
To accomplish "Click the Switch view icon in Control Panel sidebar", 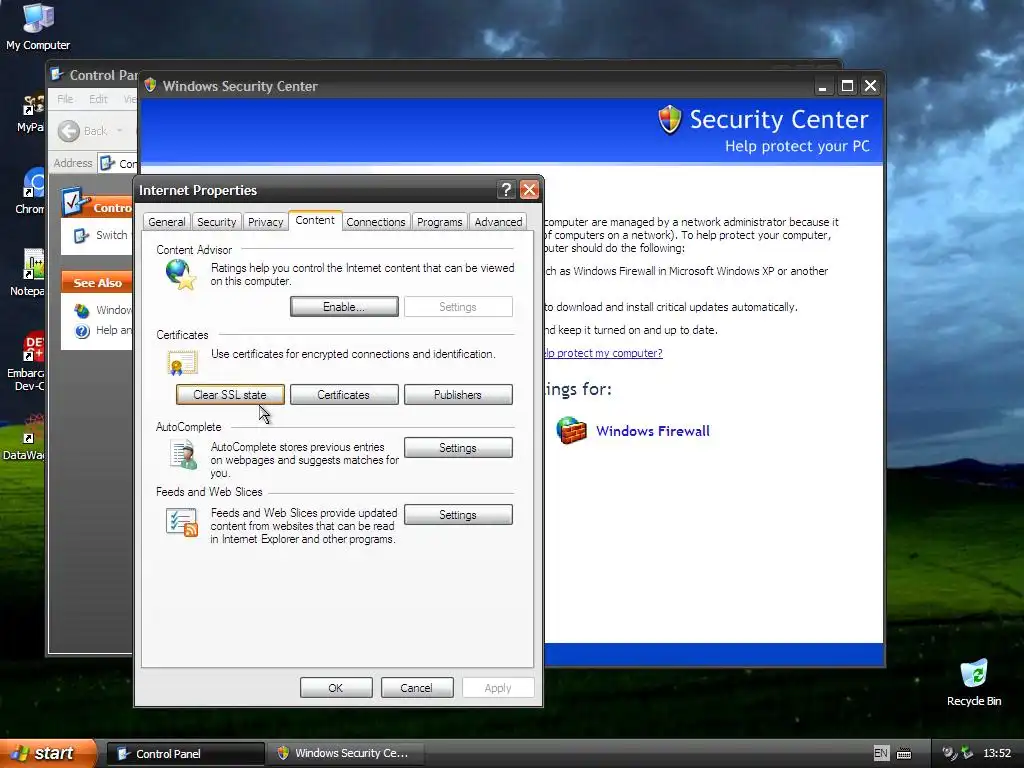I will (81, 236).
